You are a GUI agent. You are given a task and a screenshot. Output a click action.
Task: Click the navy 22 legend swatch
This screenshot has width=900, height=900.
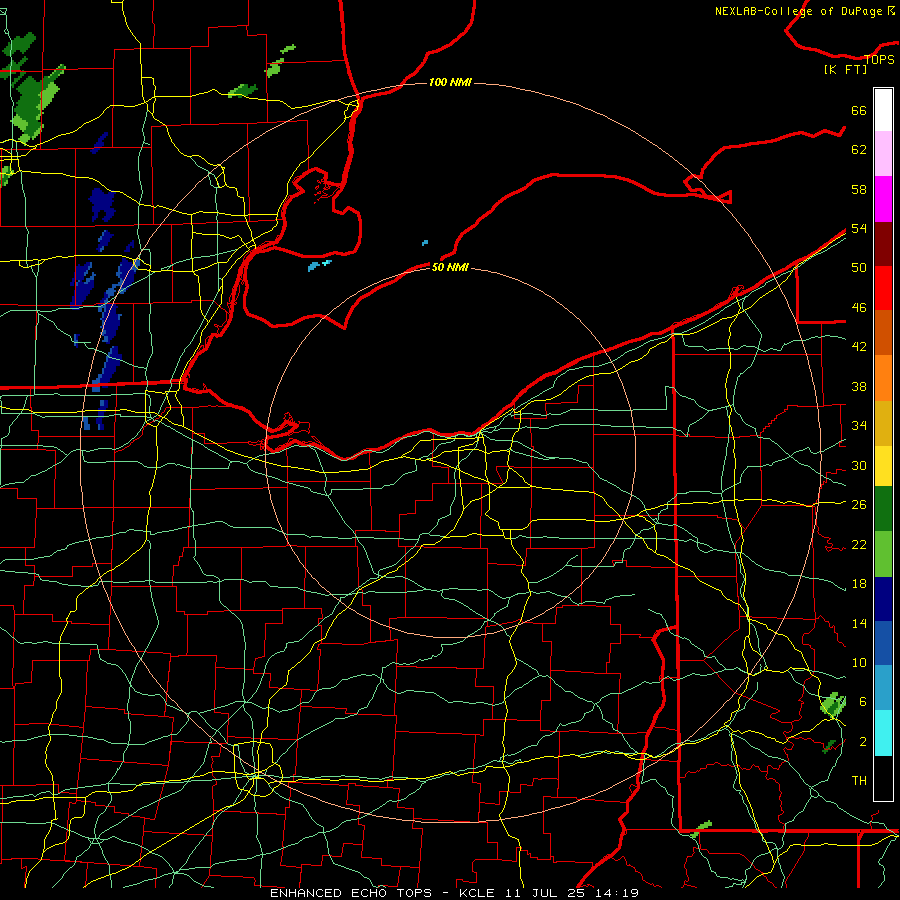pyautogui.click(x=883, y=599)
